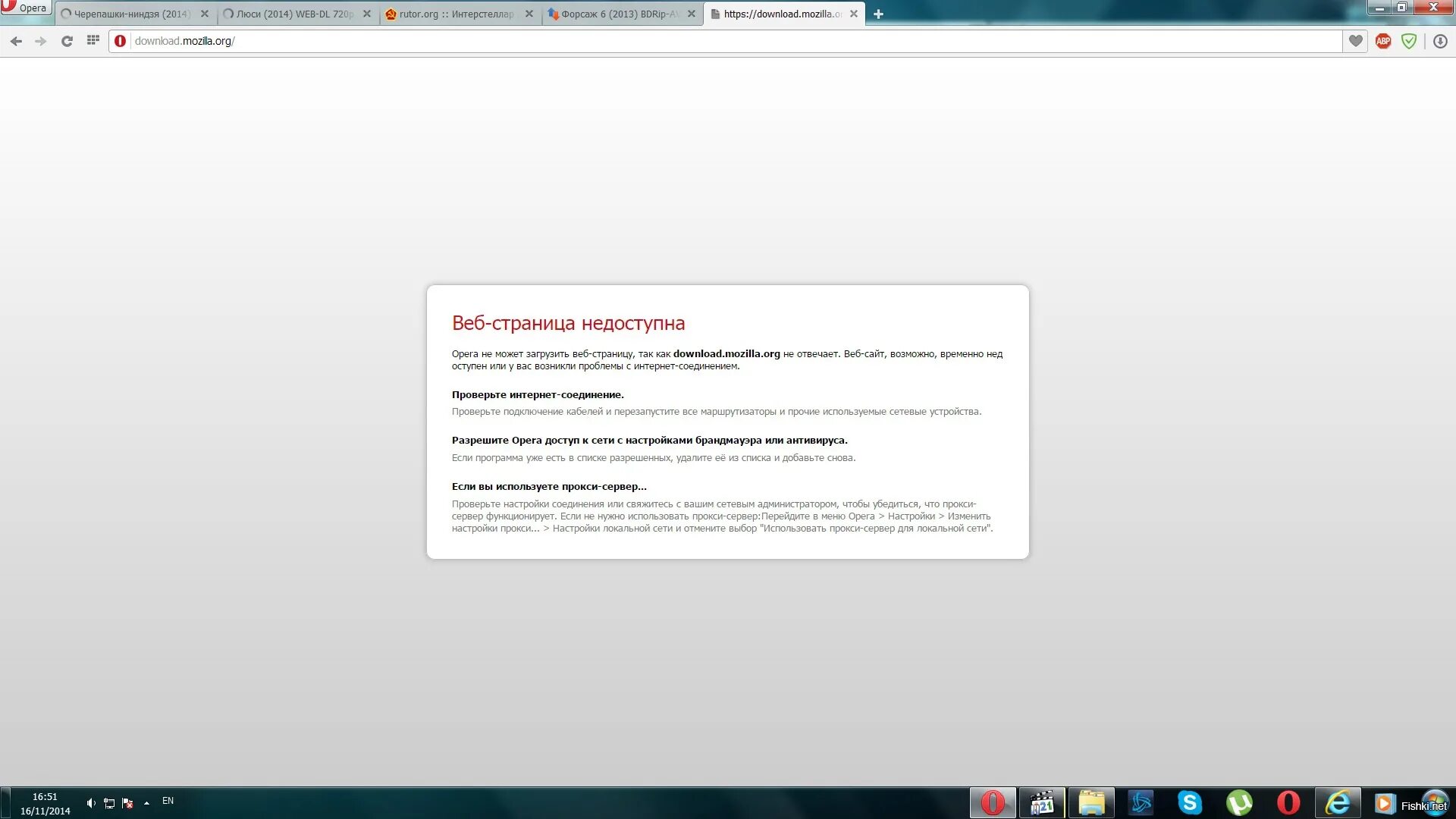Open the volume speaker tray icon
Image resolution: width=1456 pixels, height=819 pixels.
click(90, 802)
